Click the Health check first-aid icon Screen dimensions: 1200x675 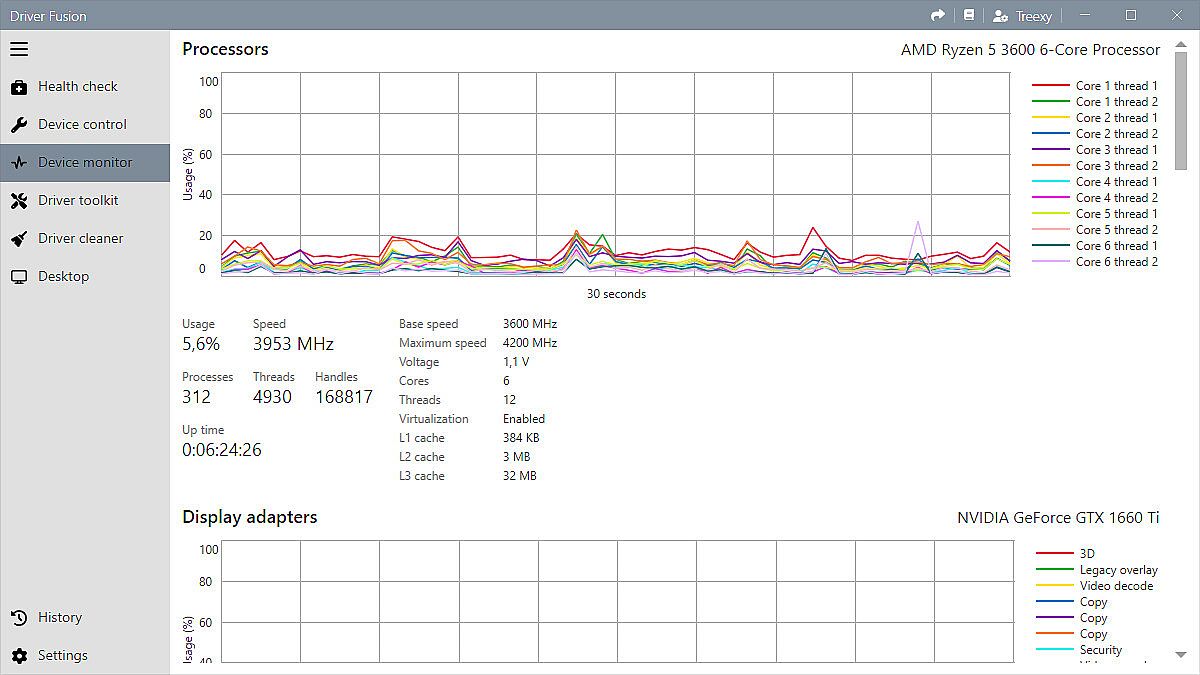(x=19, y=87)
